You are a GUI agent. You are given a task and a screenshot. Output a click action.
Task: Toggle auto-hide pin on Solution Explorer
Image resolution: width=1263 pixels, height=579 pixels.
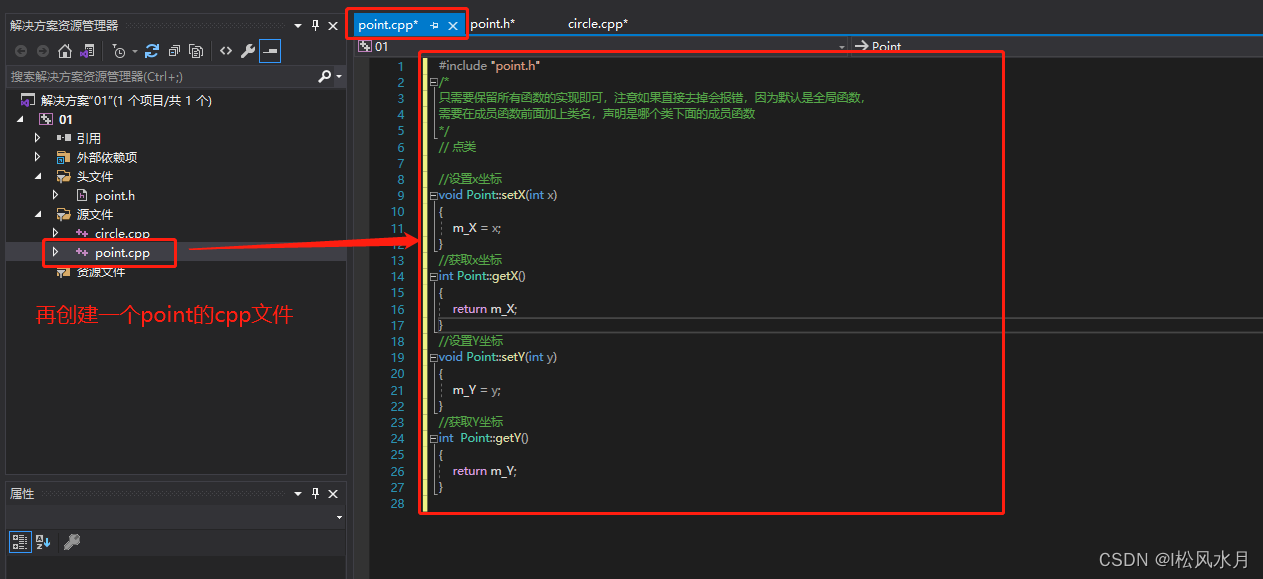tap(316, 25)
